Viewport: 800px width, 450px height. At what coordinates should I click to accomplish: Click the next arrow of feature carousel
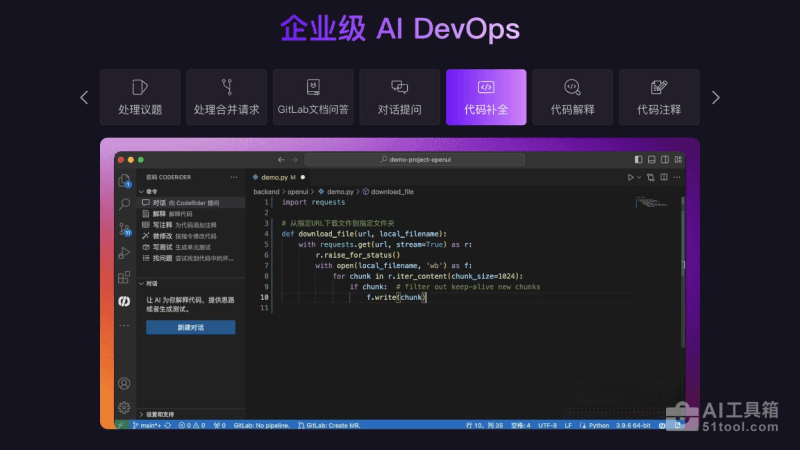(x=715, y=97)
